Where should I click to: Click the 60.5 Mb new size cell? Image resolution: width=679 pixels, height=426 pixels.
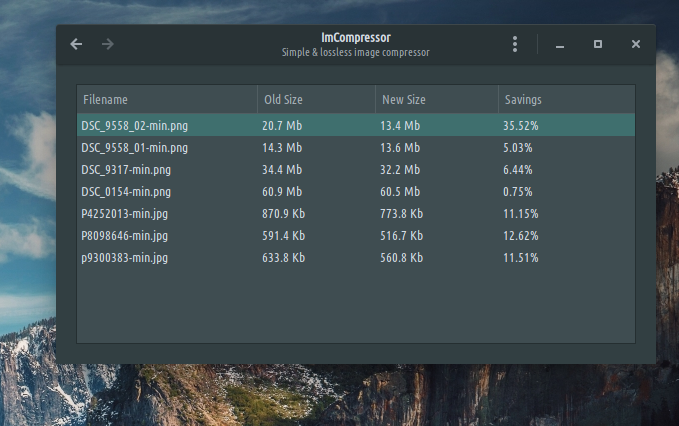[x=400, y=192]
